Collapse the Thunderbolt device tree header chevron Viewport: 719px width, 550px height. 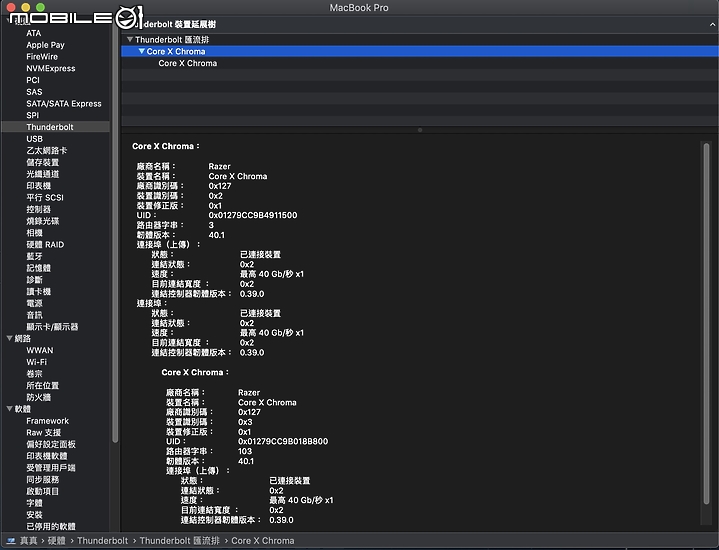point(712,24)
